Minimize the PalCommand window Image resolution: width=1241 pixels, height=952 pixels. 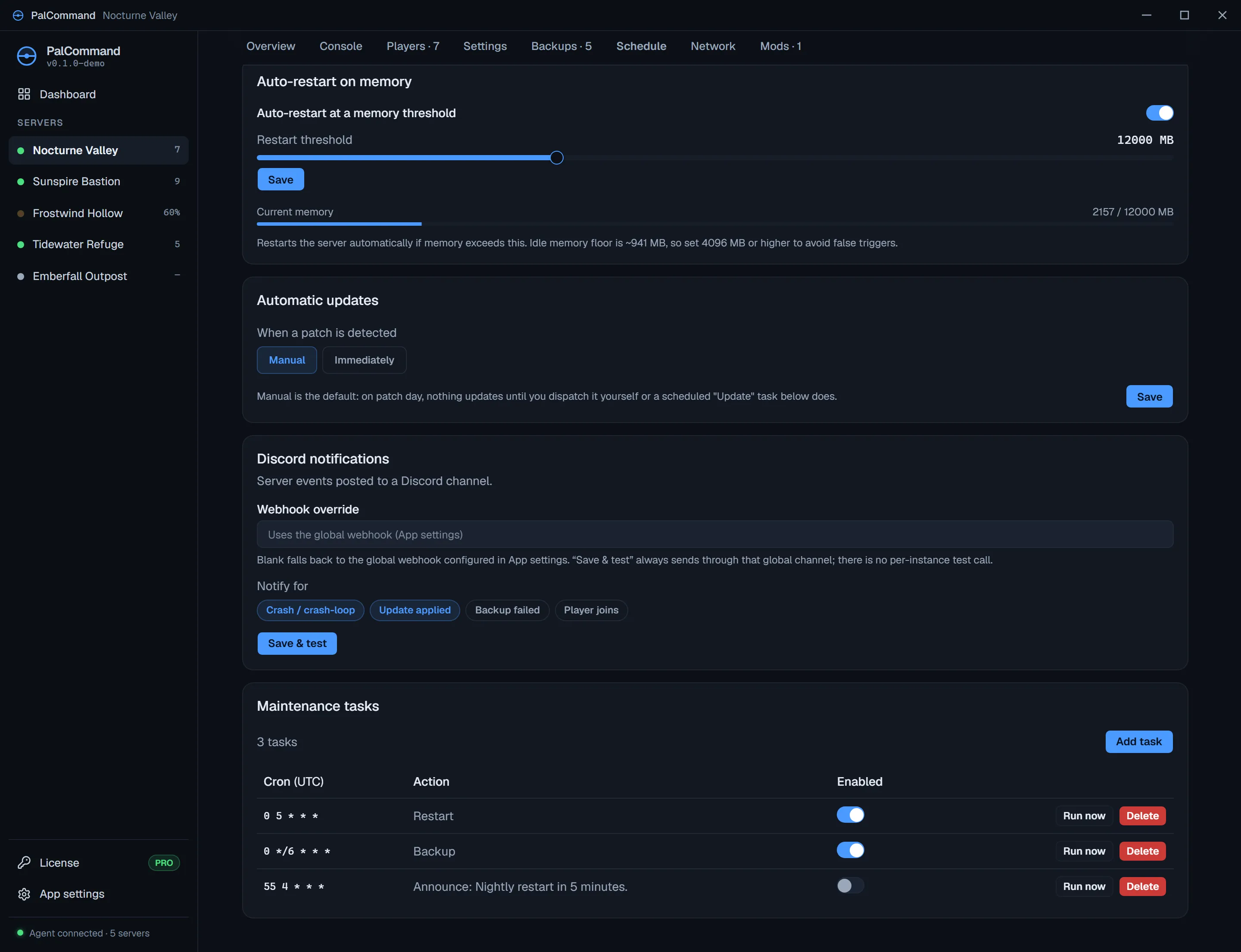(x=1146, y=16)
